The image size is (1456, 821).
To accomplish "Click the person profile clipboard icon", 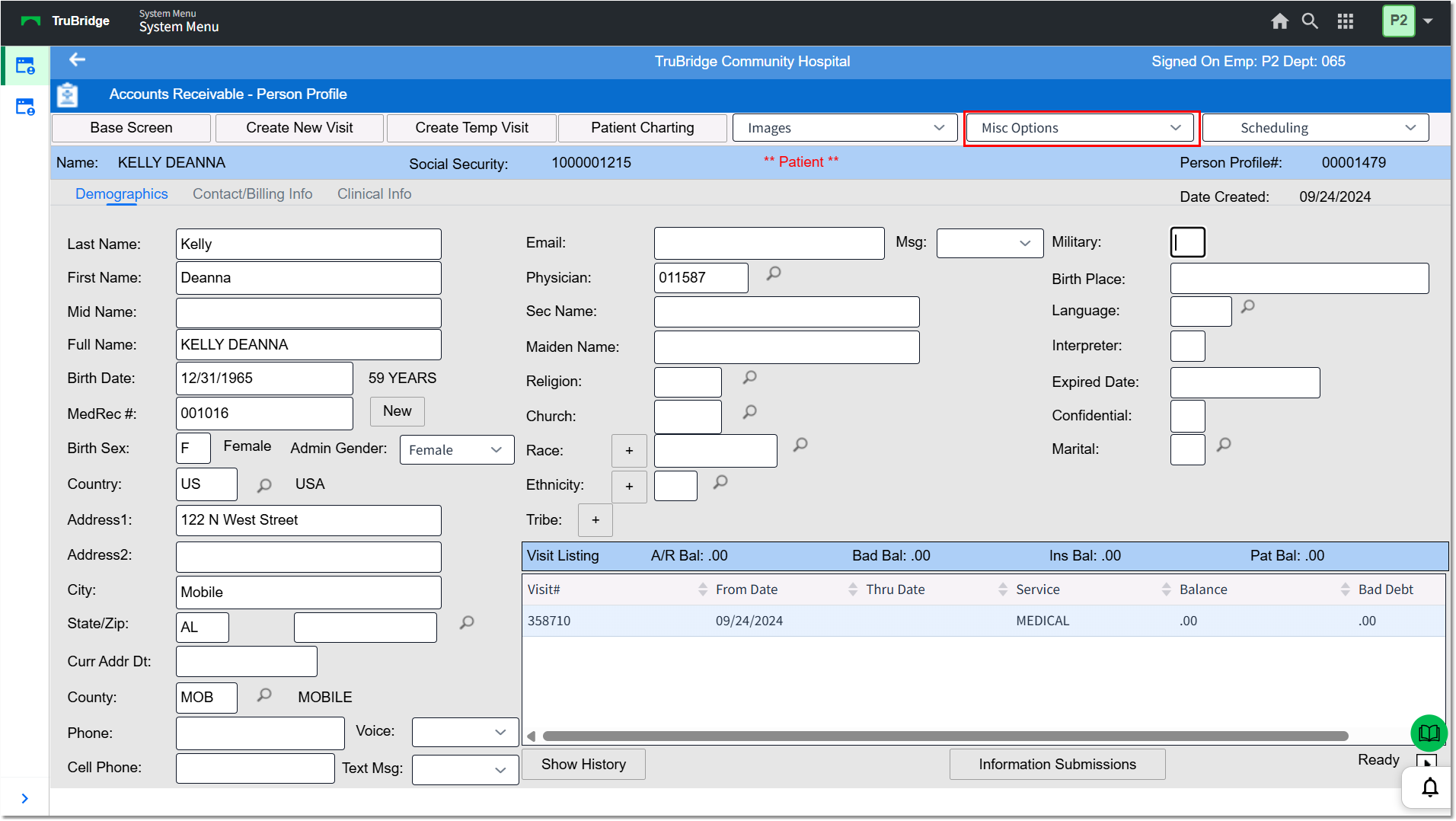I will coord(68,95).
